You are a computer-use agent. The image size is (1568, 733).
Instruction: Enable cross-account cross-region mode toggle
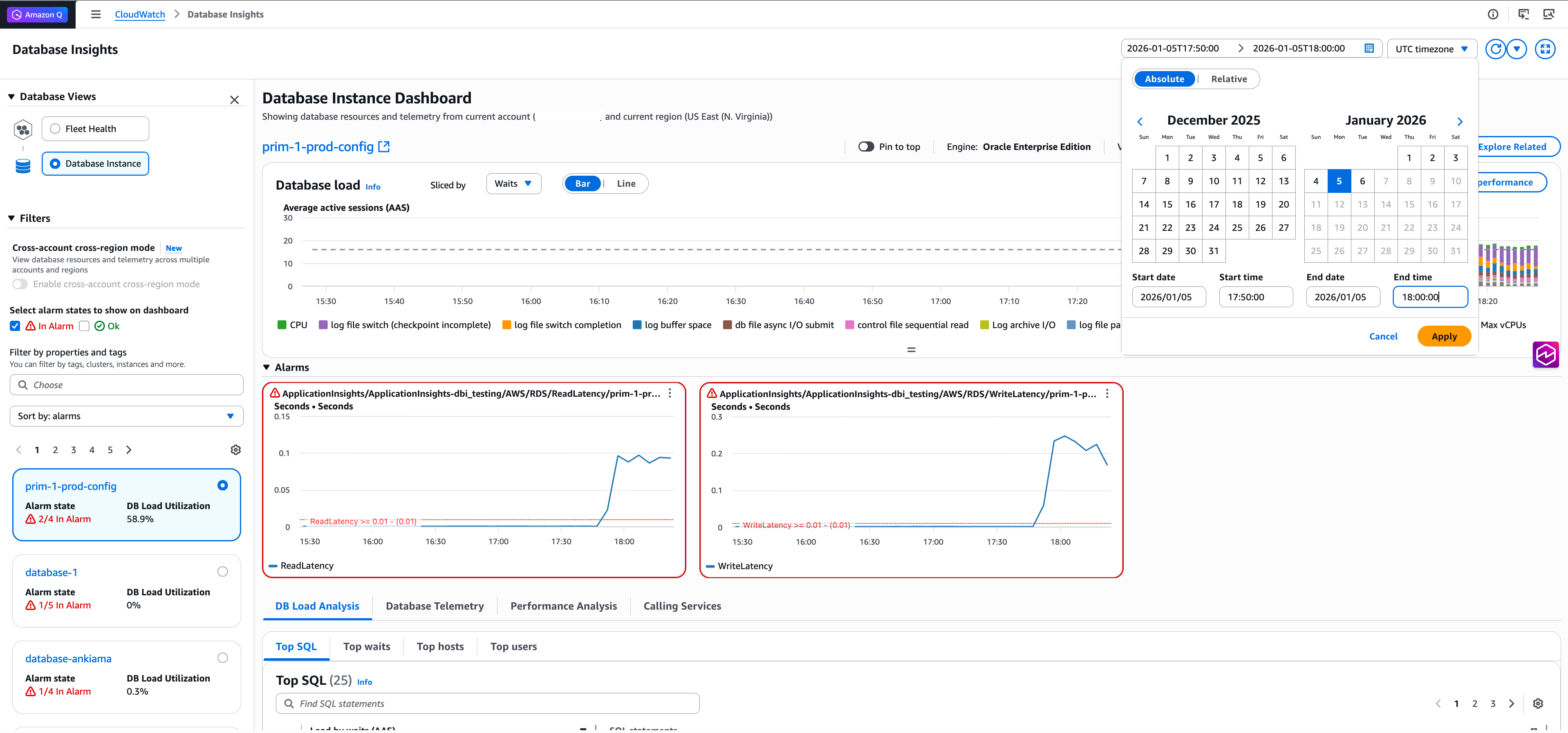point(20,284)
